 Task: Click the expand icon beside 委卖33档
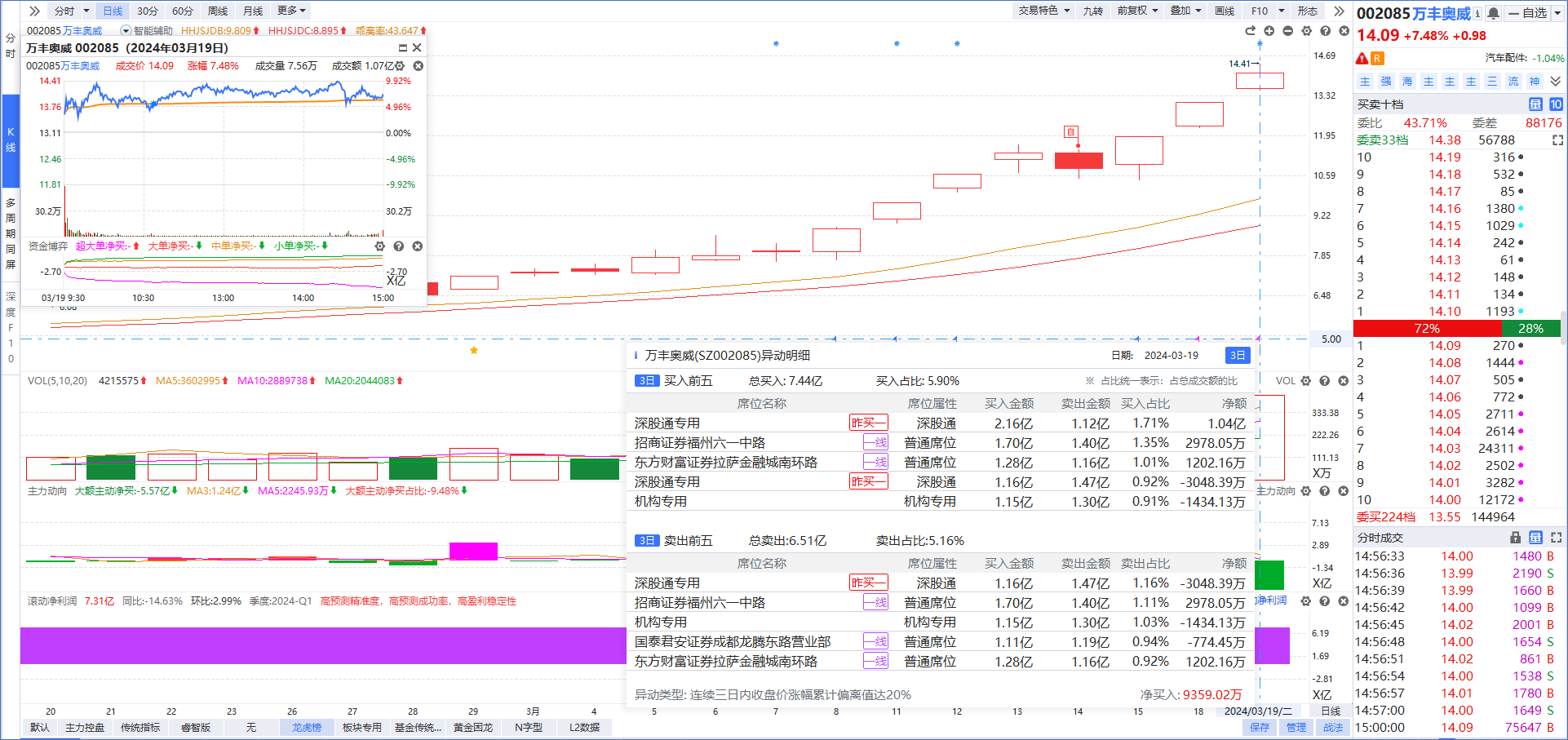click(1557, 140)
